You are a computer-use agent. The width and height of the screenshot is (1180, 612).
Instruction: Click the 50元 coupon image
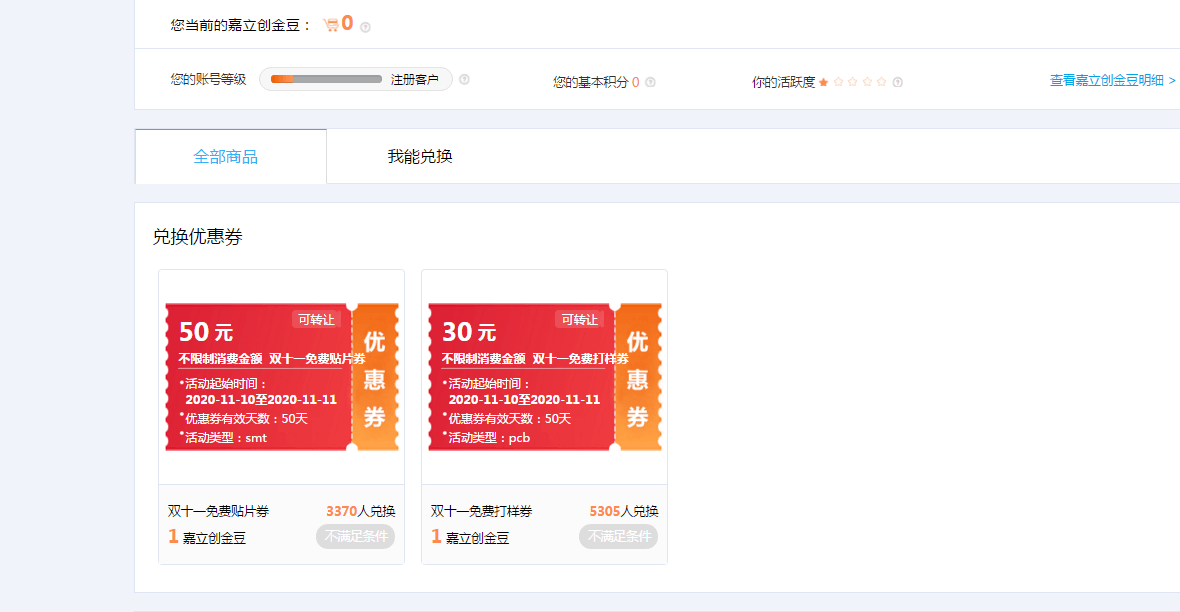click(281, 377)
